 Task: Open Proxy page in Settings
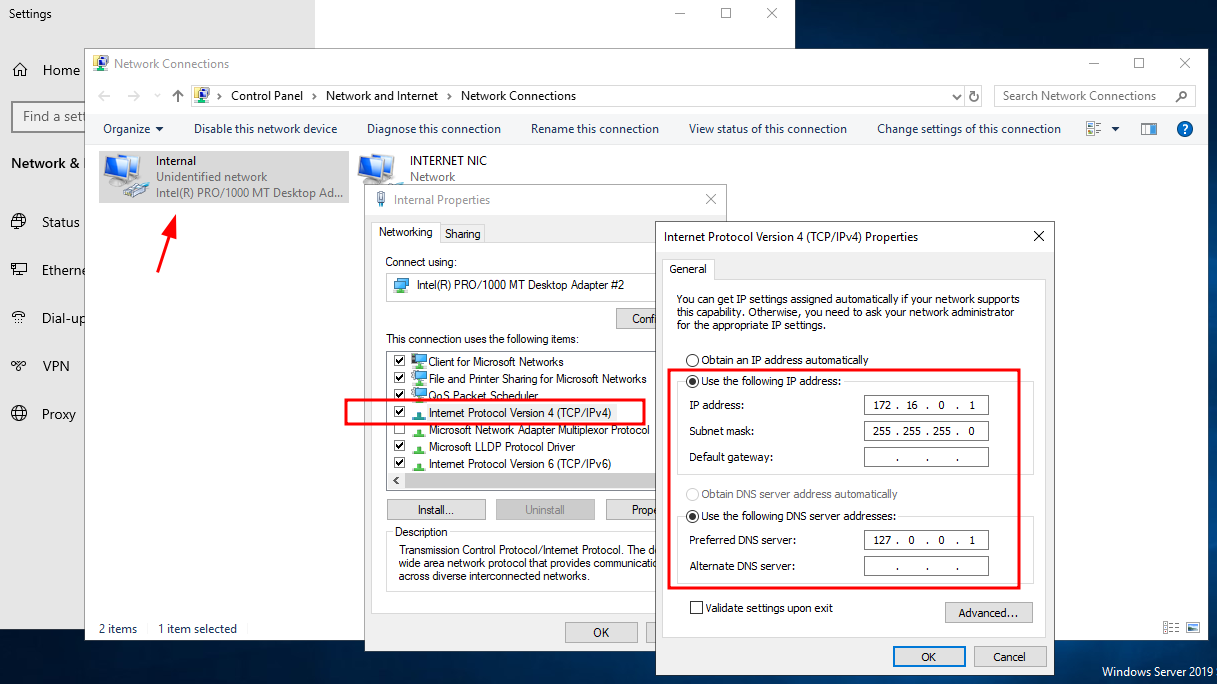tap(43, 414)
